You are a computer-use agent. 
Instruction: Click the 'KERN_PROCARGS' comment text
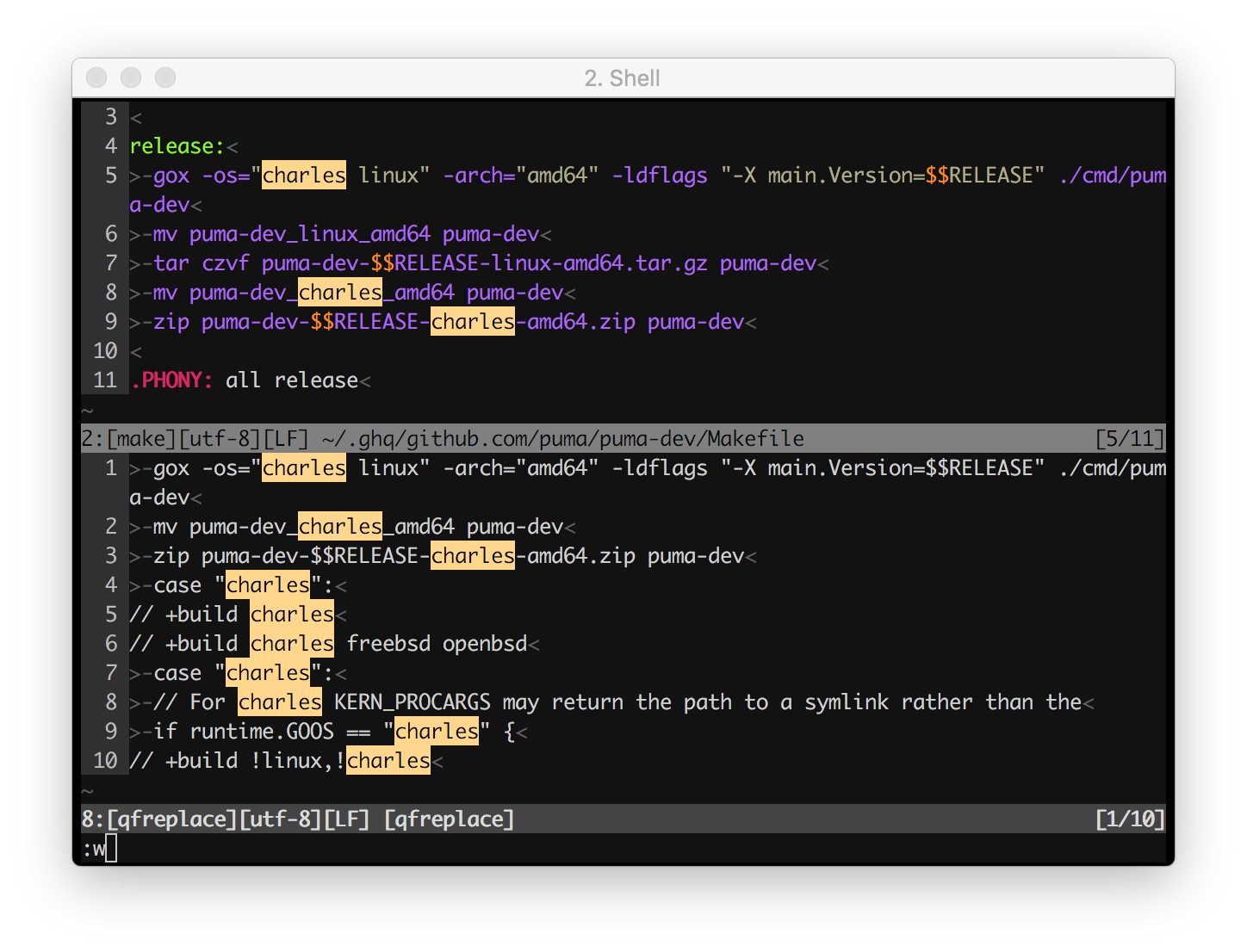point(413,702)
